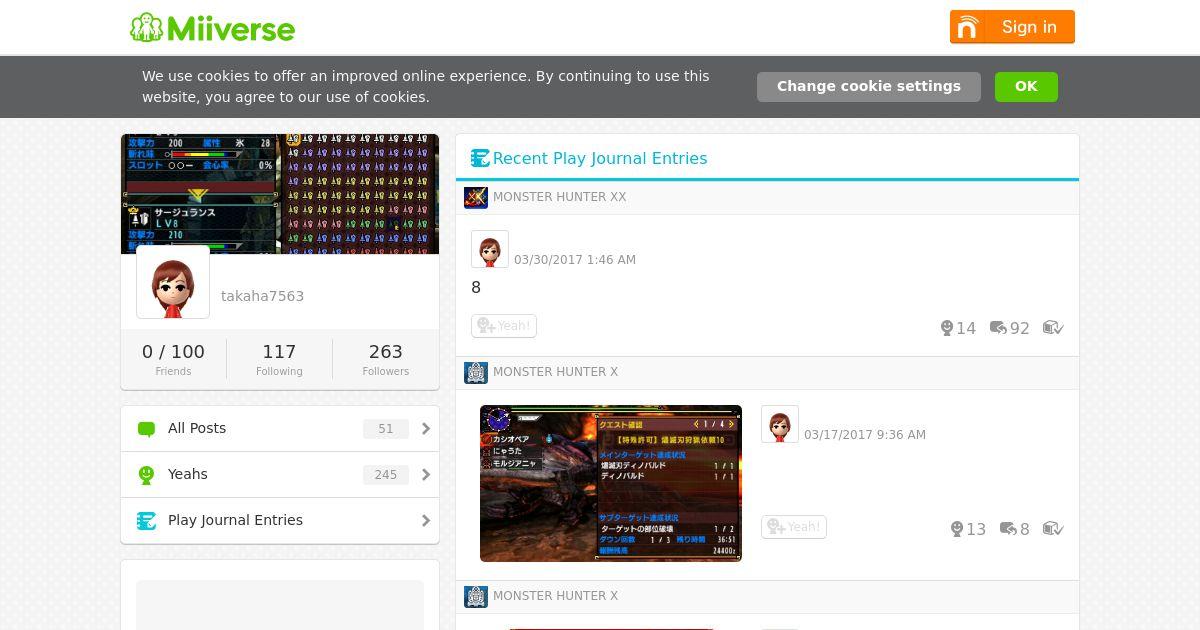
Task: Open All Posts in the sidebar
Action: click(280, 428)
